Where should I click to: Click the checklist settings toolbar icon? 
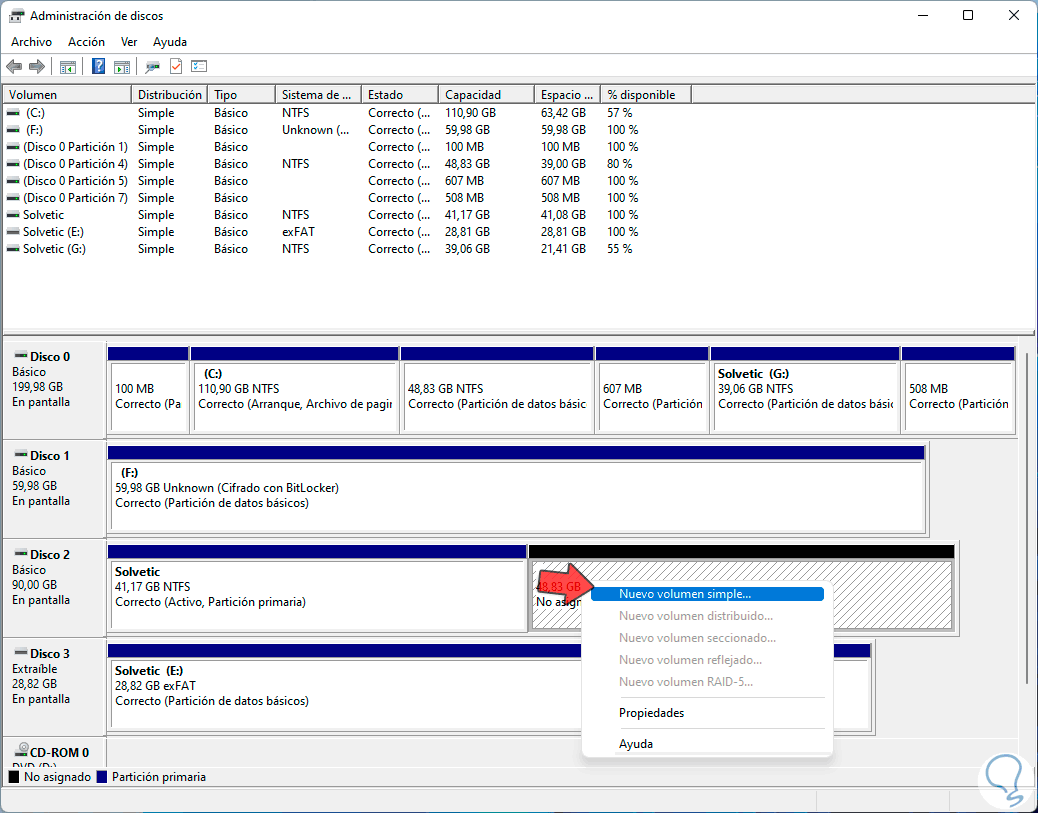(x=199, y=67)
